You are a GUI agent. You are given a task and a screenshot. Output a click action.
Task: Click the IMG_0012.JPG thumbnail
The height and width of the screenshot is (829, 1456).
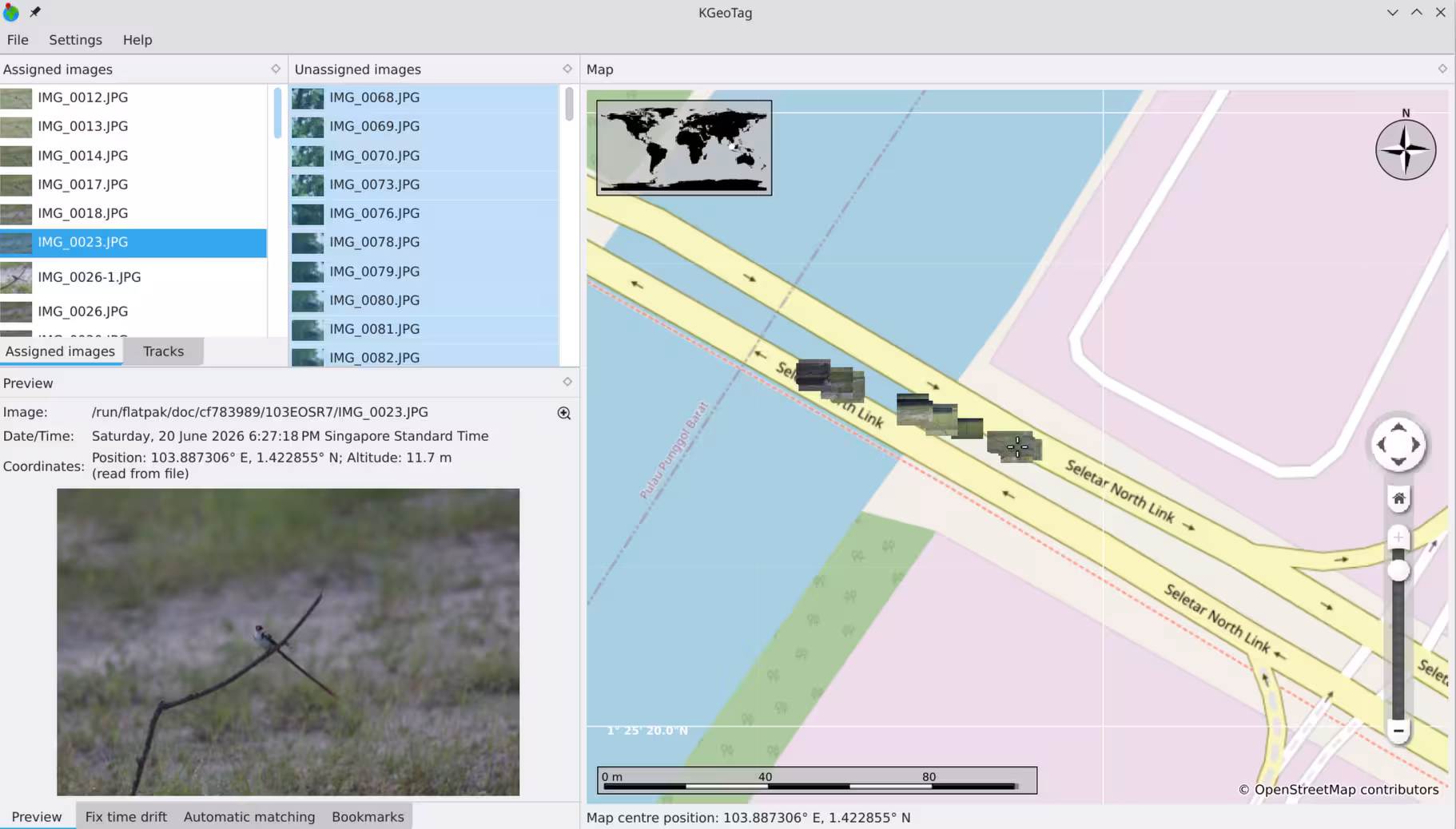click(x=16, y=98)
